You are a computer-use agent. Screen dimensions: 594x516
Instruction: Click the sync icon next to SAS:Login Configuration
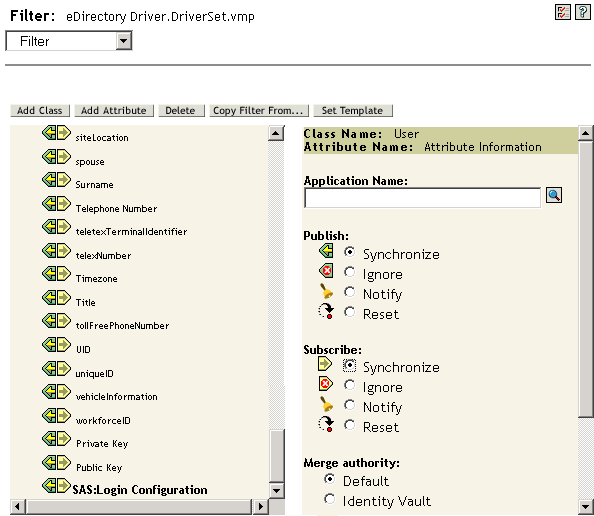pos(56,485)
